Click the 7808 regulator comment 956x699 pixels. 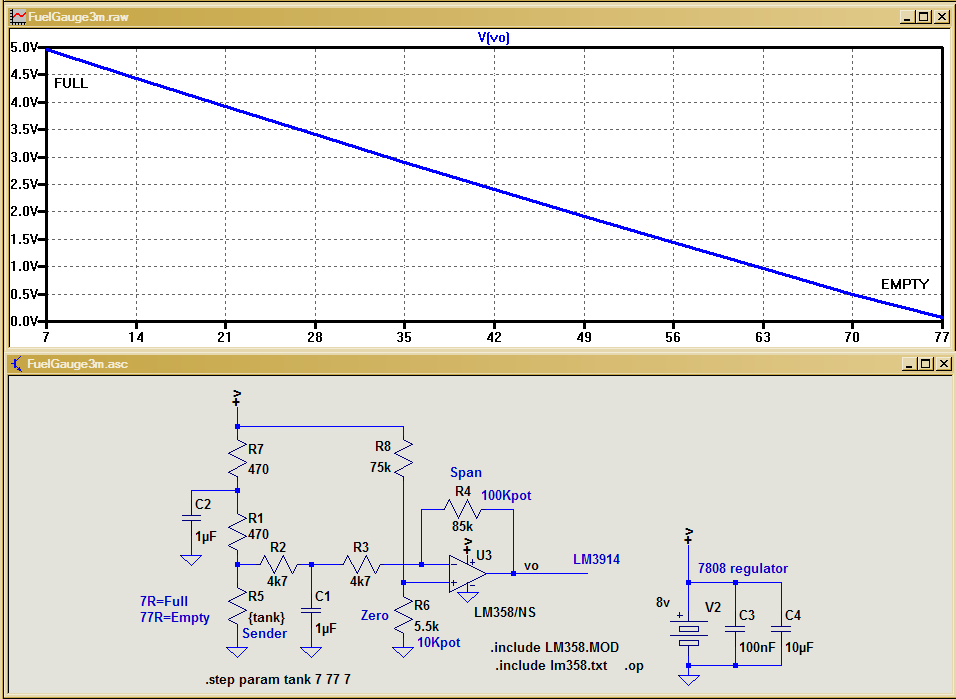coord(743,568)
